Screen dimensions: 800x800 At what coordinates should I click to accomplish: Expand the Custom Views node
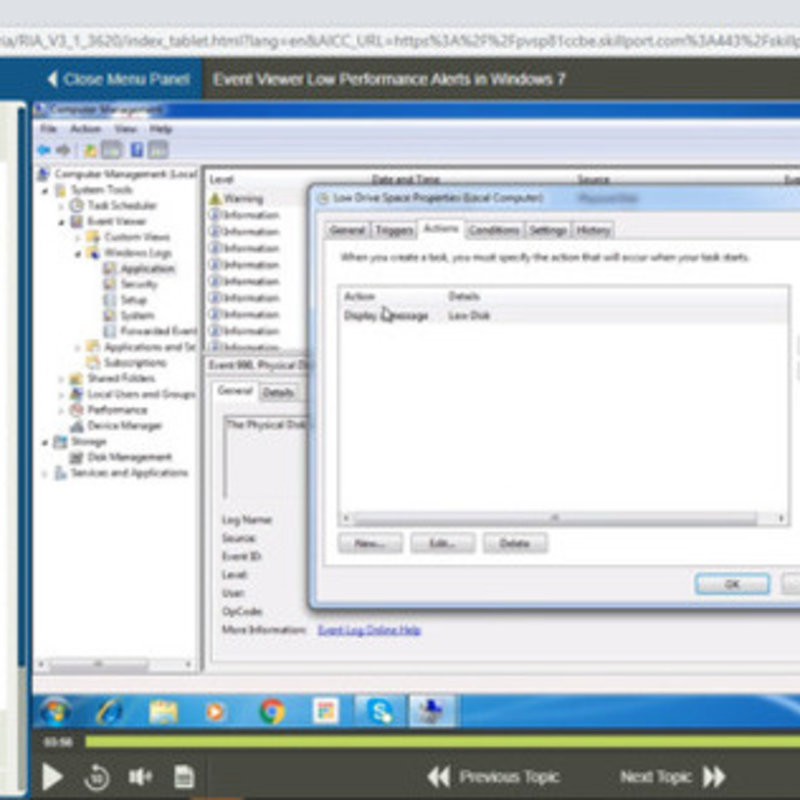click(x=78, y=238)
